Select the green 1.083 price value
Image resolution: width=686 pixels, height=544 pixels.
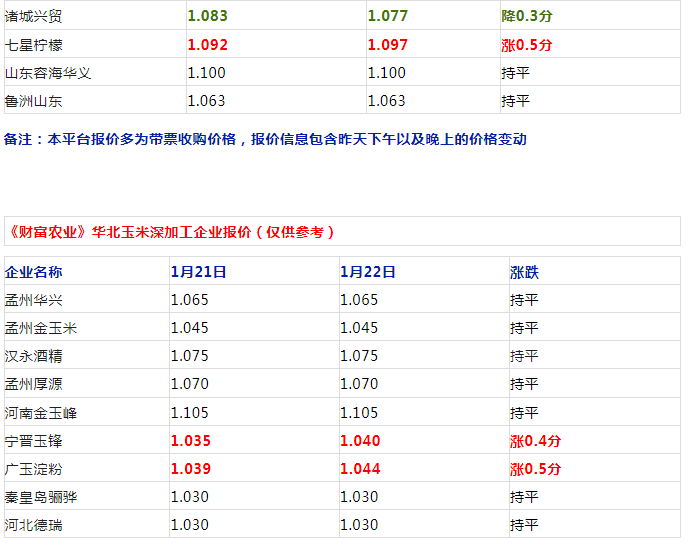(x=207, y=16)
